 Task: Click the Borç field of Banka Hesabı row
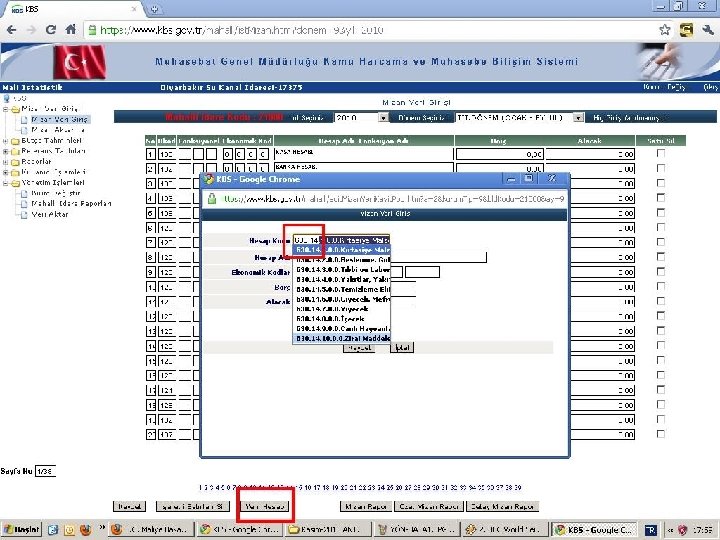(x=500, y=169)
